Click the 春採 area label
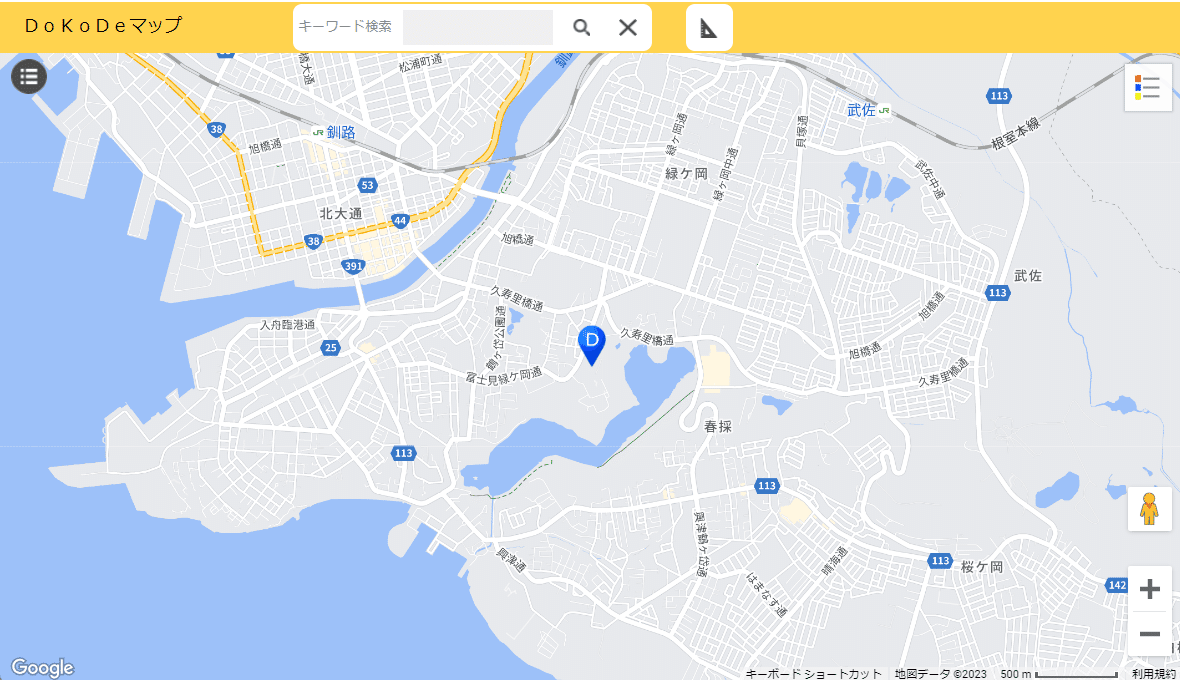 click(x=718, y=427)
